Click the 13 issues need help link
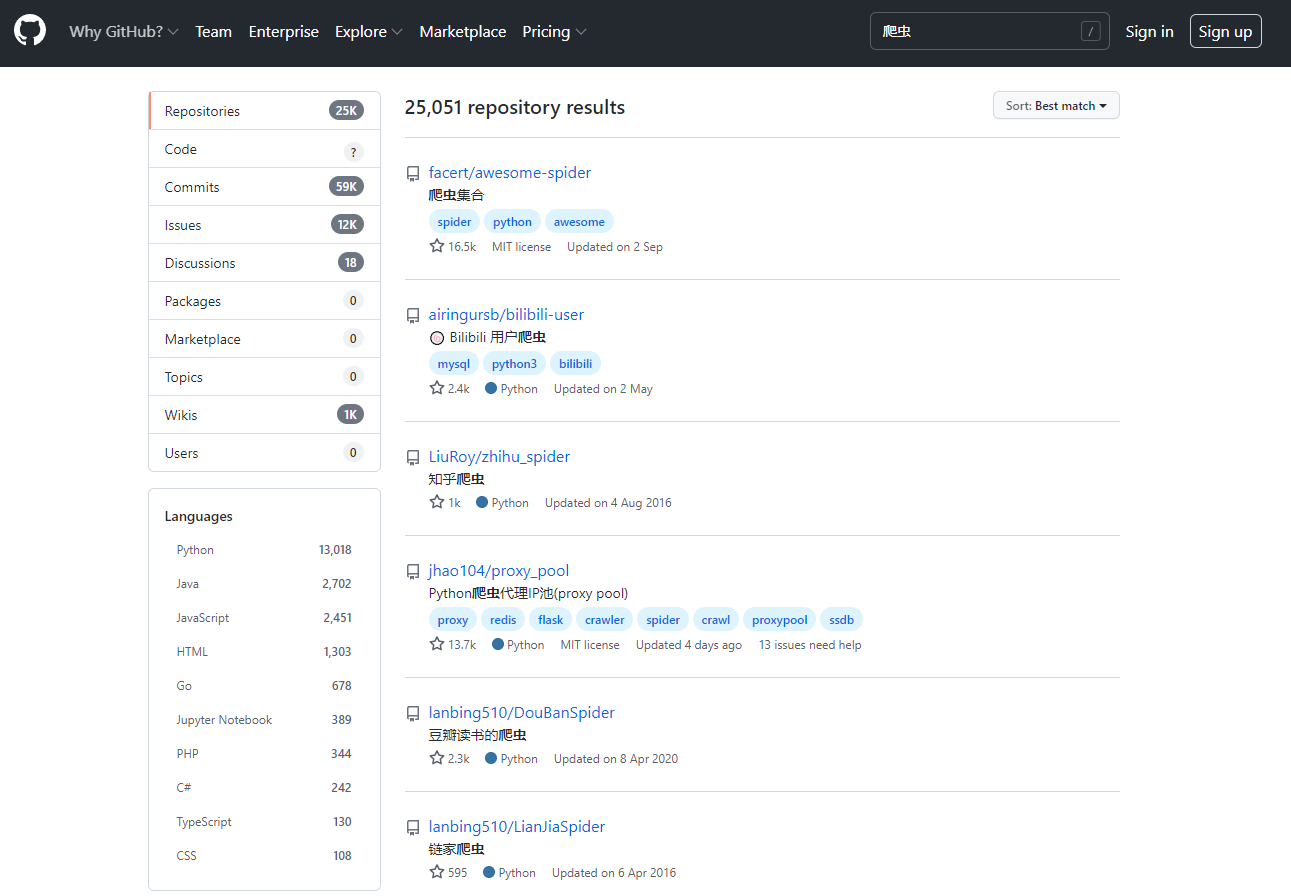The image size is (1291, 896). click(x=810, y=645)
